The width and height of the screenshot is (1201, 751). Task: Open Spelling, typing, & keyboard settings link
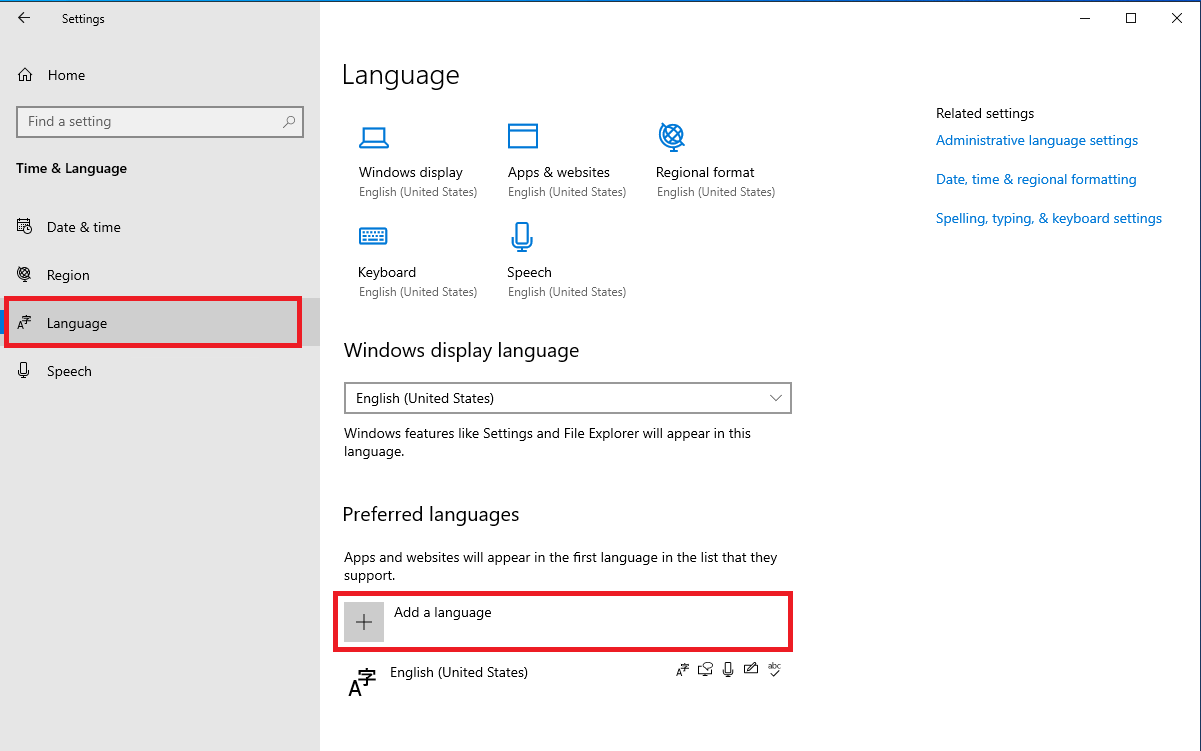[1049, 218]
